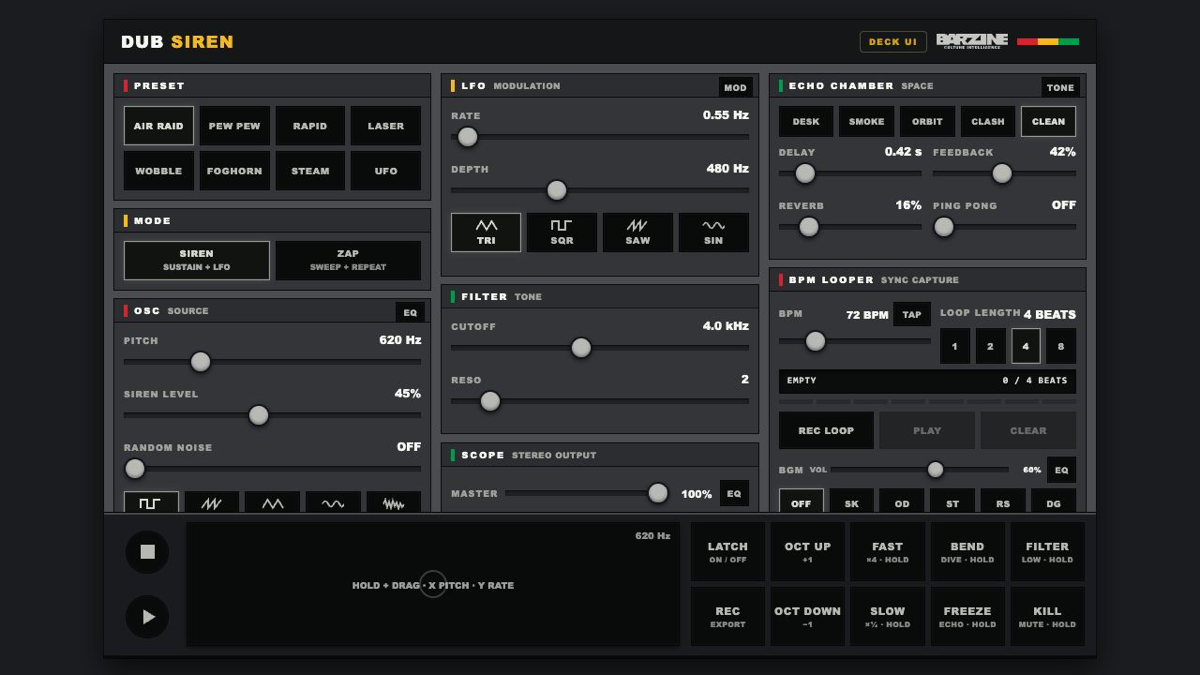Tap tempo with the TAP button
The width and height of the screenshot is (1200, 675).
point(912,315)
